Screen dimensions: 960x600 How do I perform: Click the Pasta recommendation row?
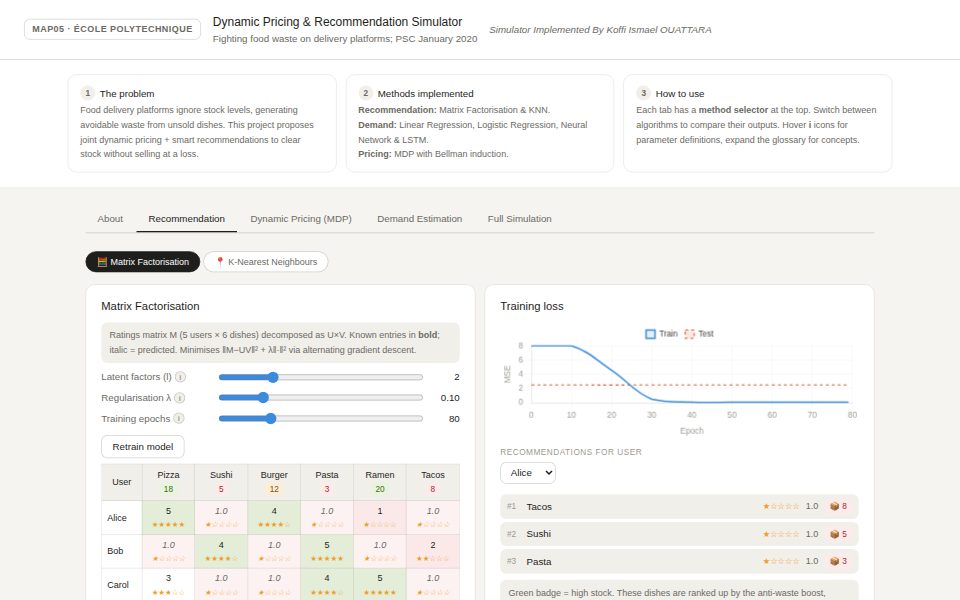click(x=679, y=561)
